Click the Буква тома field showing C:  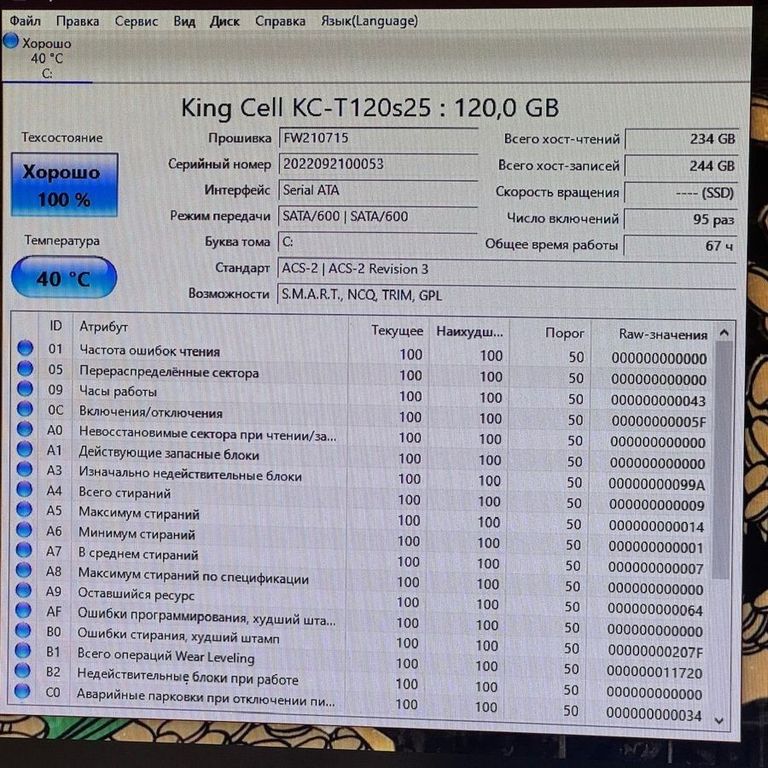click(x=377, y=242)
